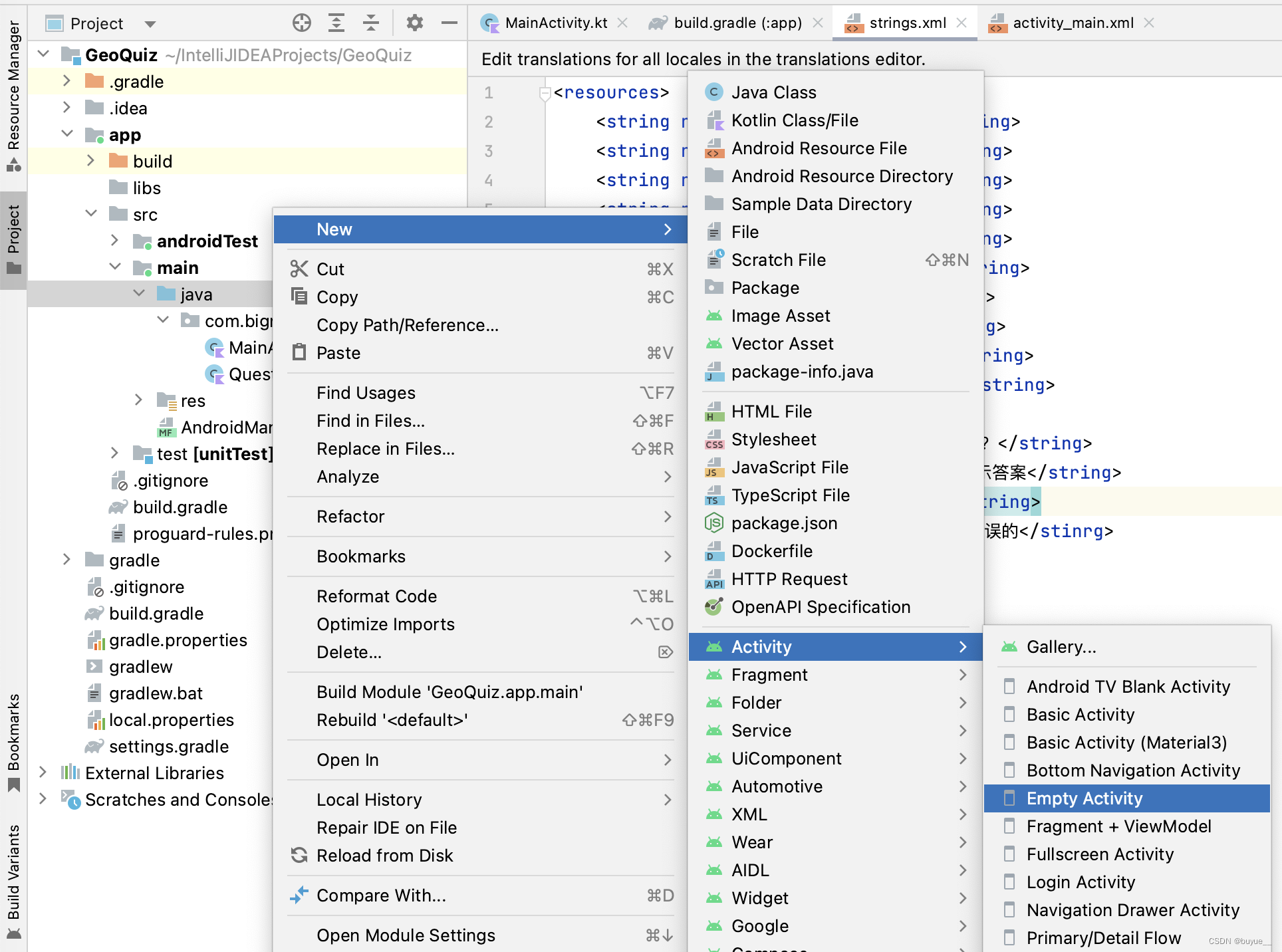The width and height of the screenshot is (1282, 952).
Task: Choose Kotlin Class/File from New submenu
Action: [836, 120]
